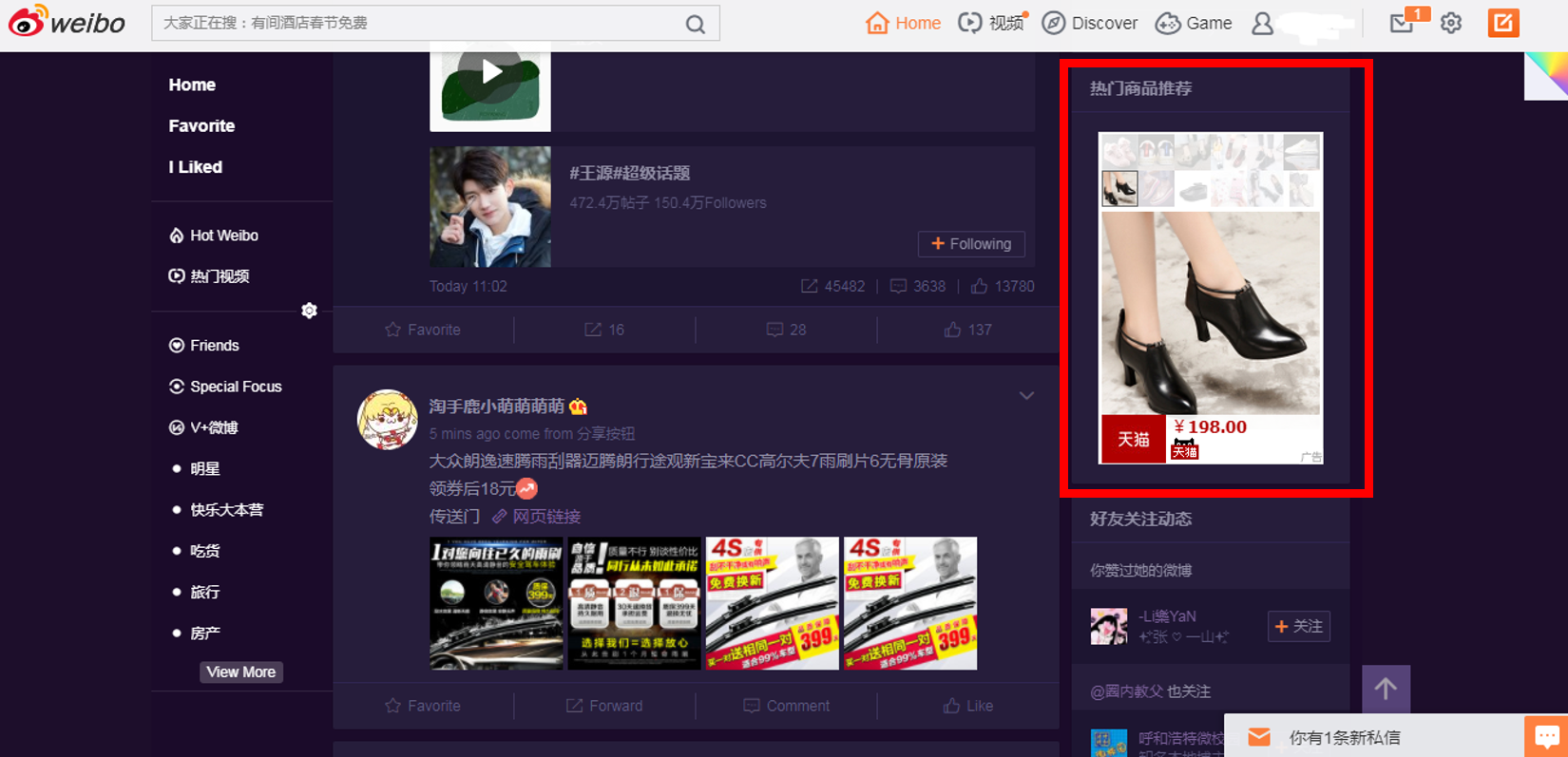
Task: Select the selected shoe thumbnail in ad grid
Action: coord(1119,188)
